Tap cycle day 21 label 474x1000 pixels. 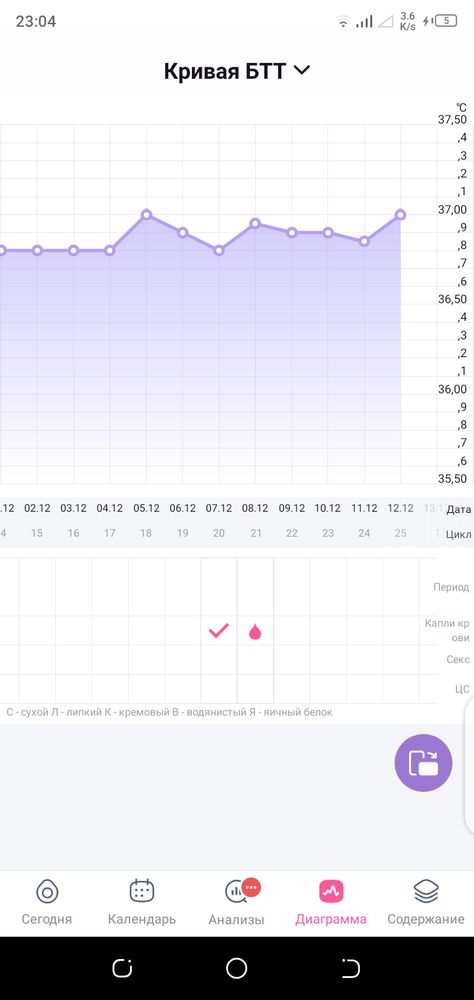[x=255, y=533]
